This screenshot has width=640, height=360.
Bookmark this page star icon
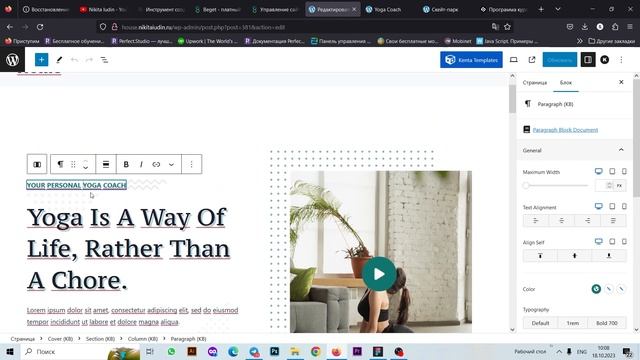click(507, 27)
